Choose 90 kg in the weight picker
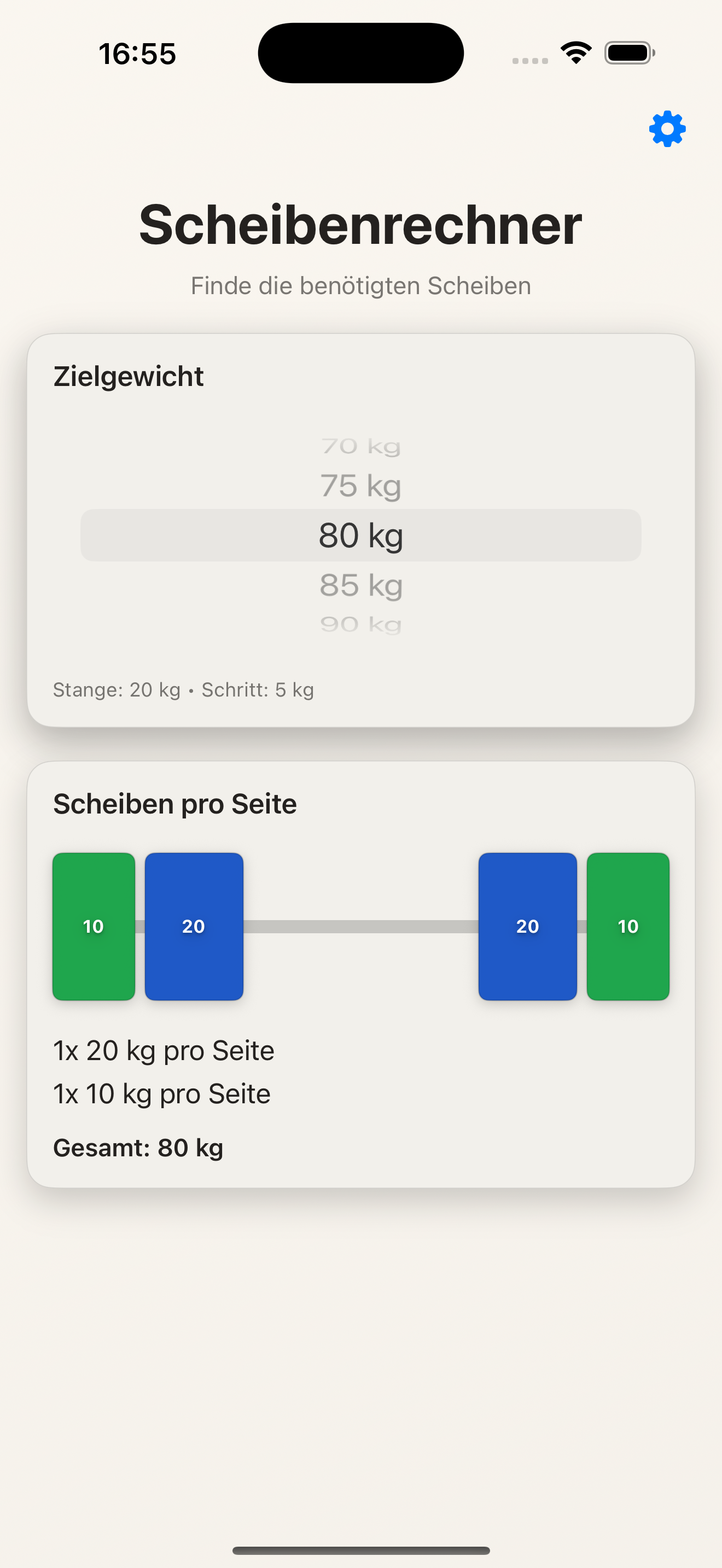The width and height of the screenshot is (722, 1568). (360, 624)
